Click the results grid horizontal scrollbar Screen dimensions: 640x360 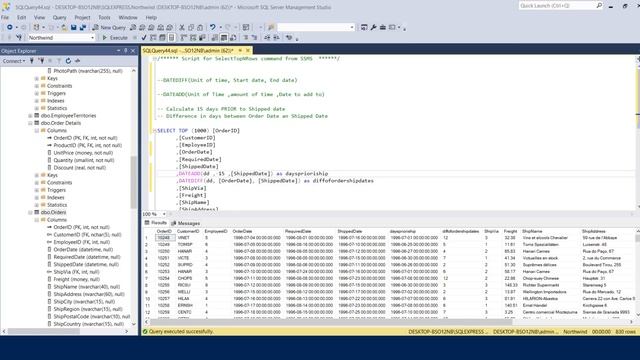coord(331,322)
